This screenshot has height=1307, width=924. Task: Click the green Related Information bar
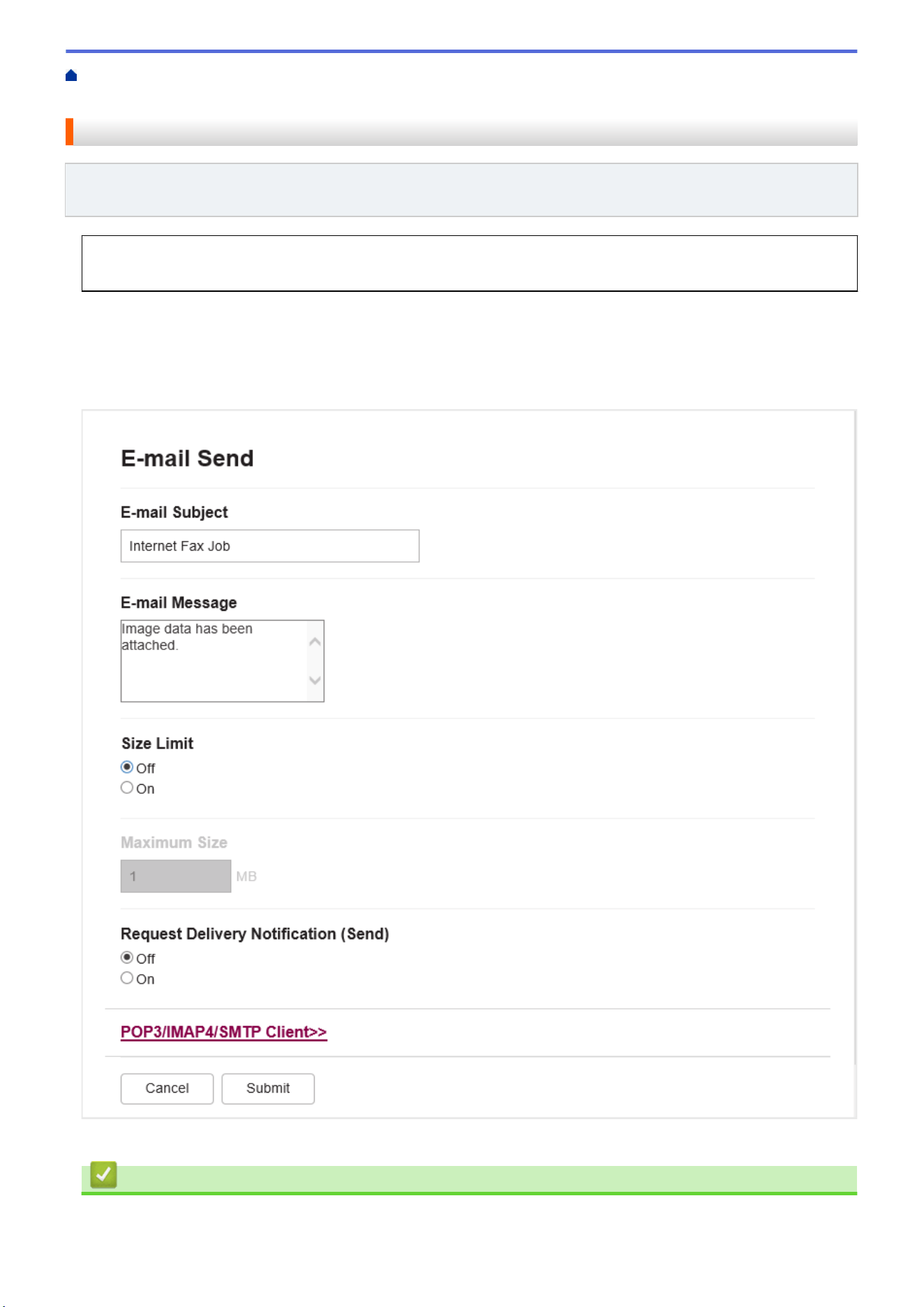coord(469,1180)
